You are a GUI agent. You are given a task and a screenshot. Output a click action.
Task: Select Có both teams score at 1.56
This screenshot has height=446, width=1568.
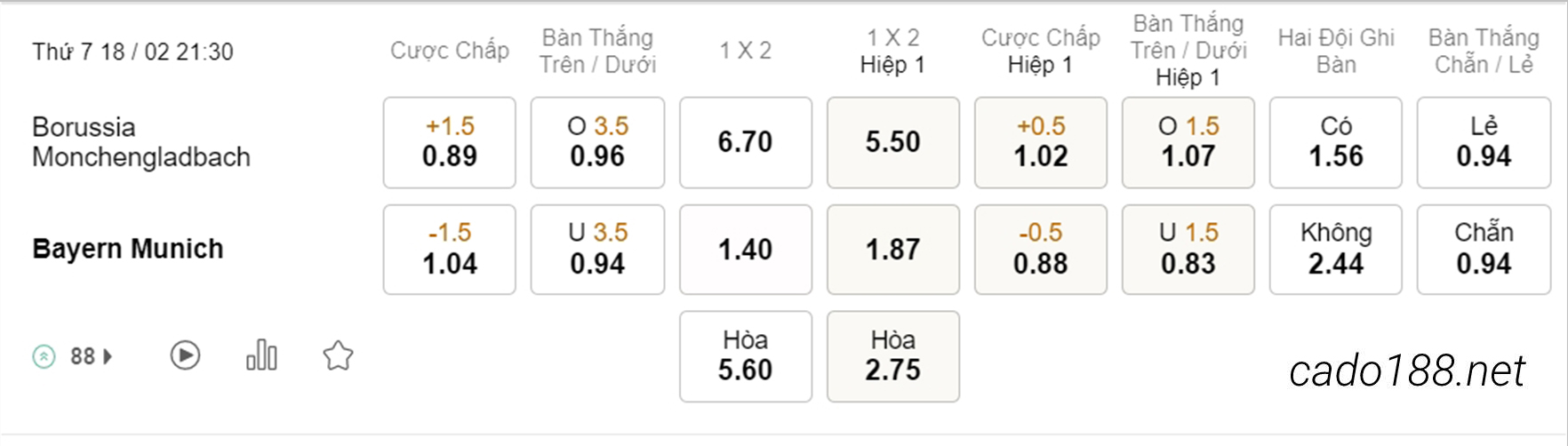point(1336,142)
